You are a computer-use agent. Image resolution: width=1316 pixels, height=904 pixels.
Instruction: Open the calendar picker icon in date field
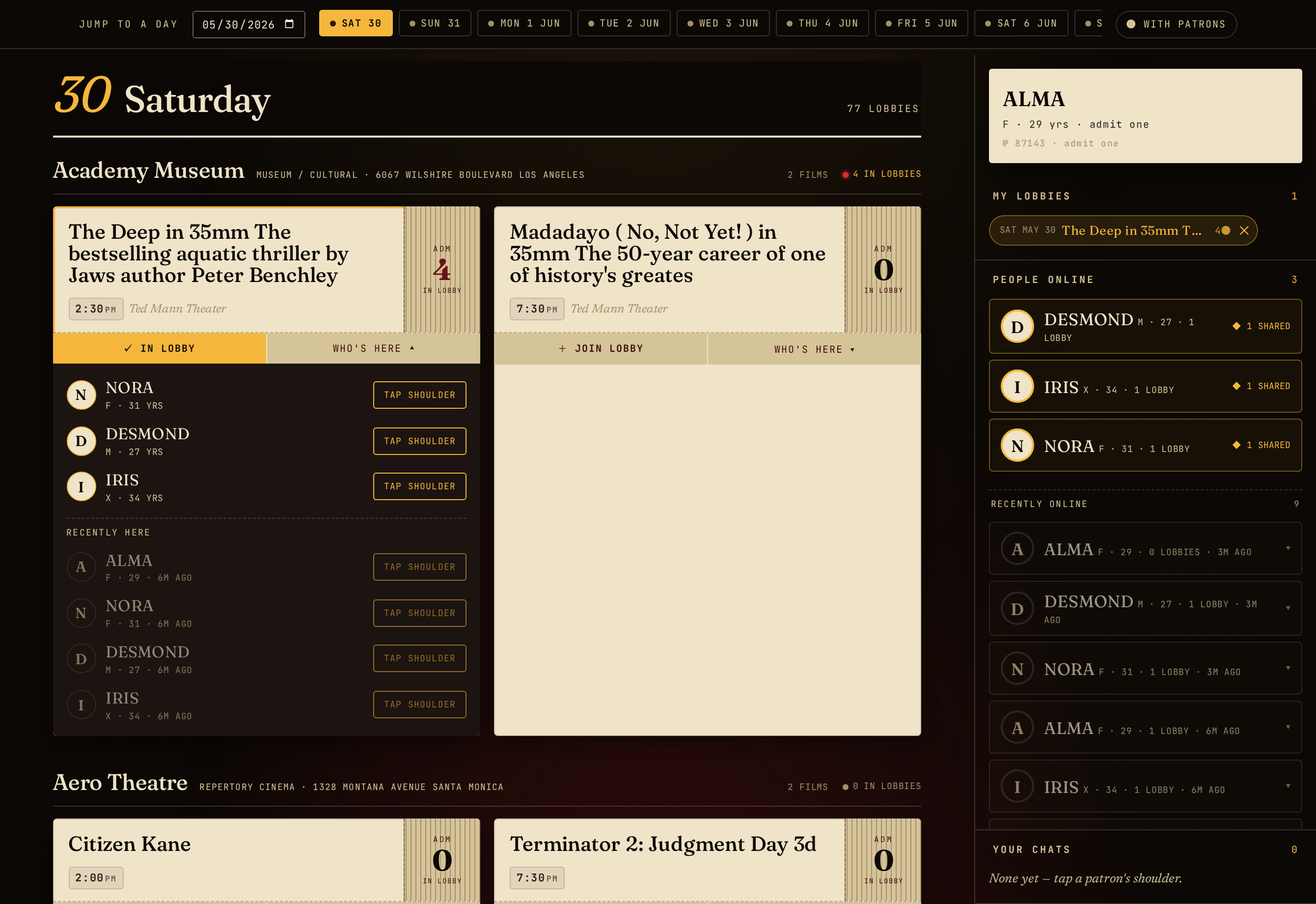[x=289, y=24]
